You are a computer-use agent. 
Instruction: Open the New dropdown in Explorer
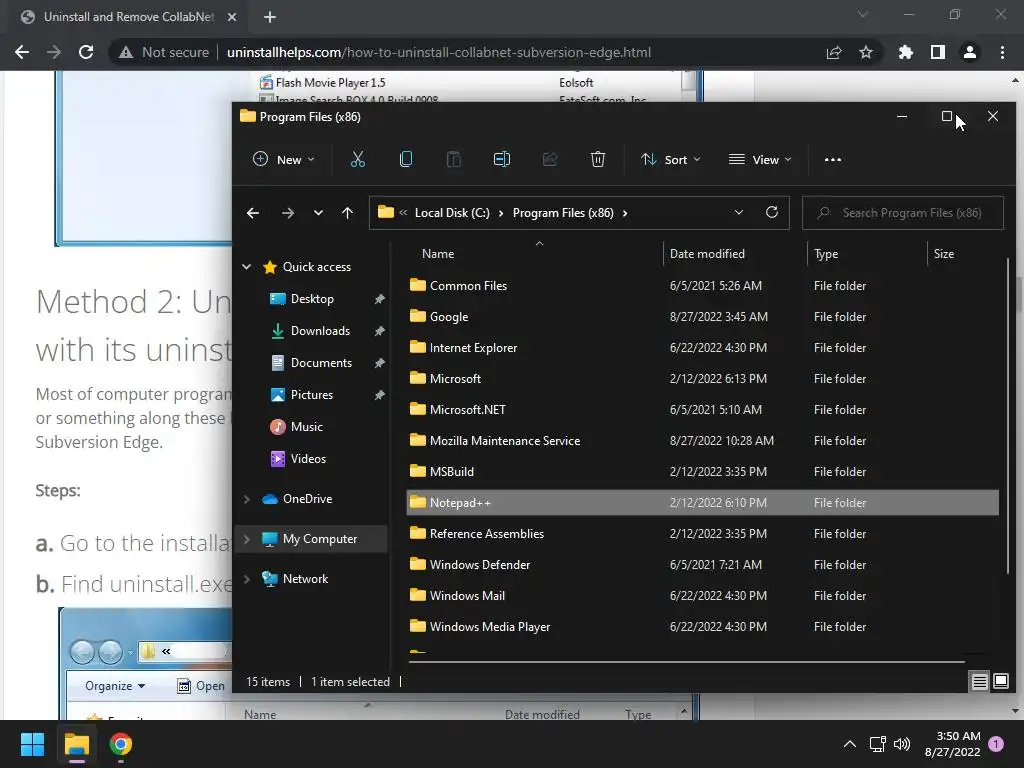tap(283, 159)
